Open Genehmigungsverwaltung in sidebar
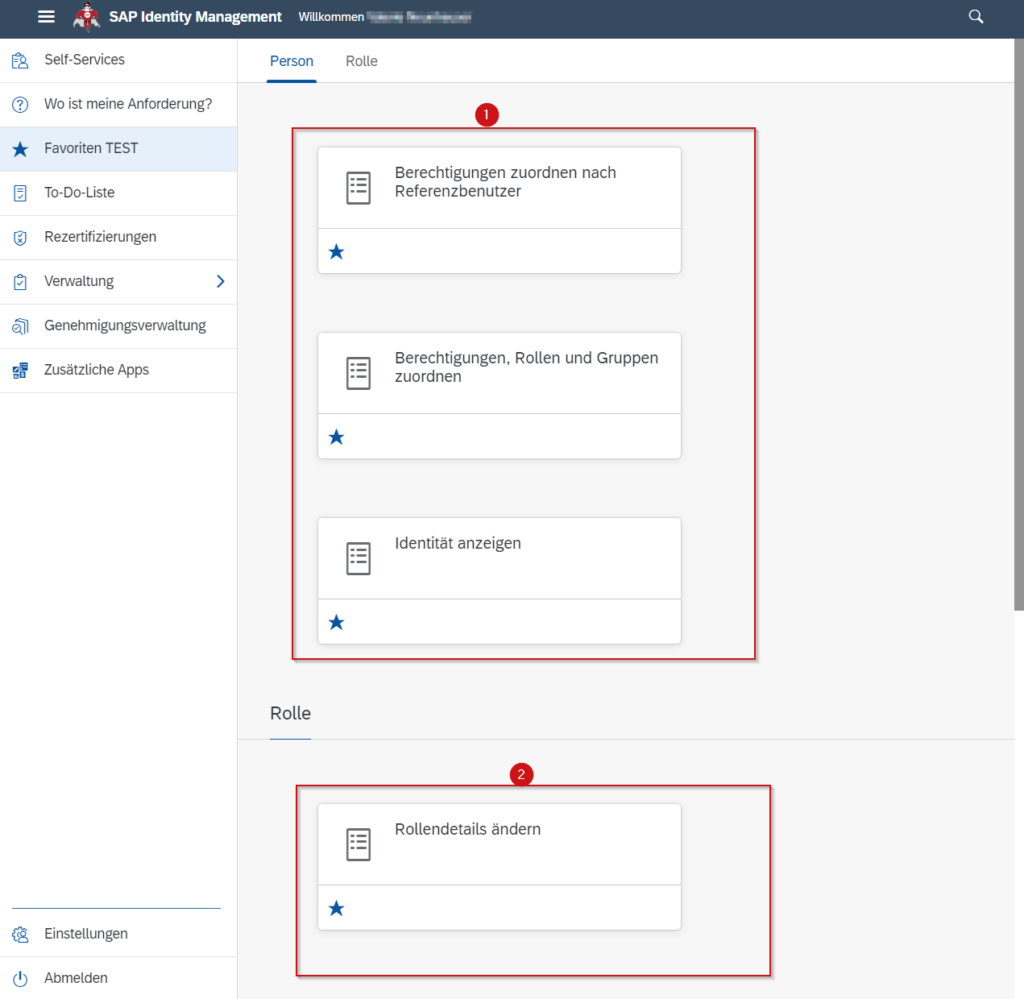Screen dimensions: 1024x999 pos(118,326)
